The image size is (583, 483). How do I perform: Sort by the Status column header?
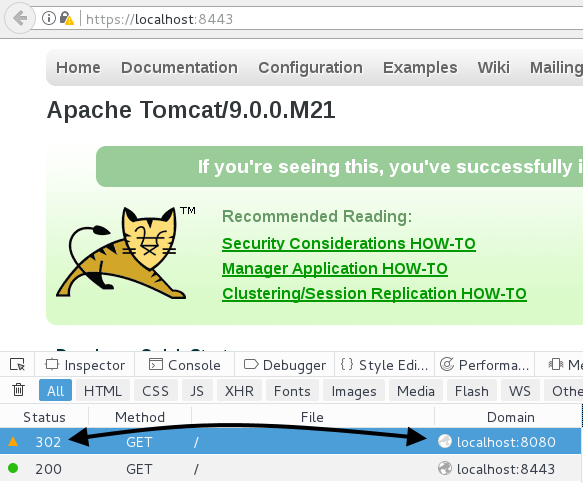[x=44, y=417]
